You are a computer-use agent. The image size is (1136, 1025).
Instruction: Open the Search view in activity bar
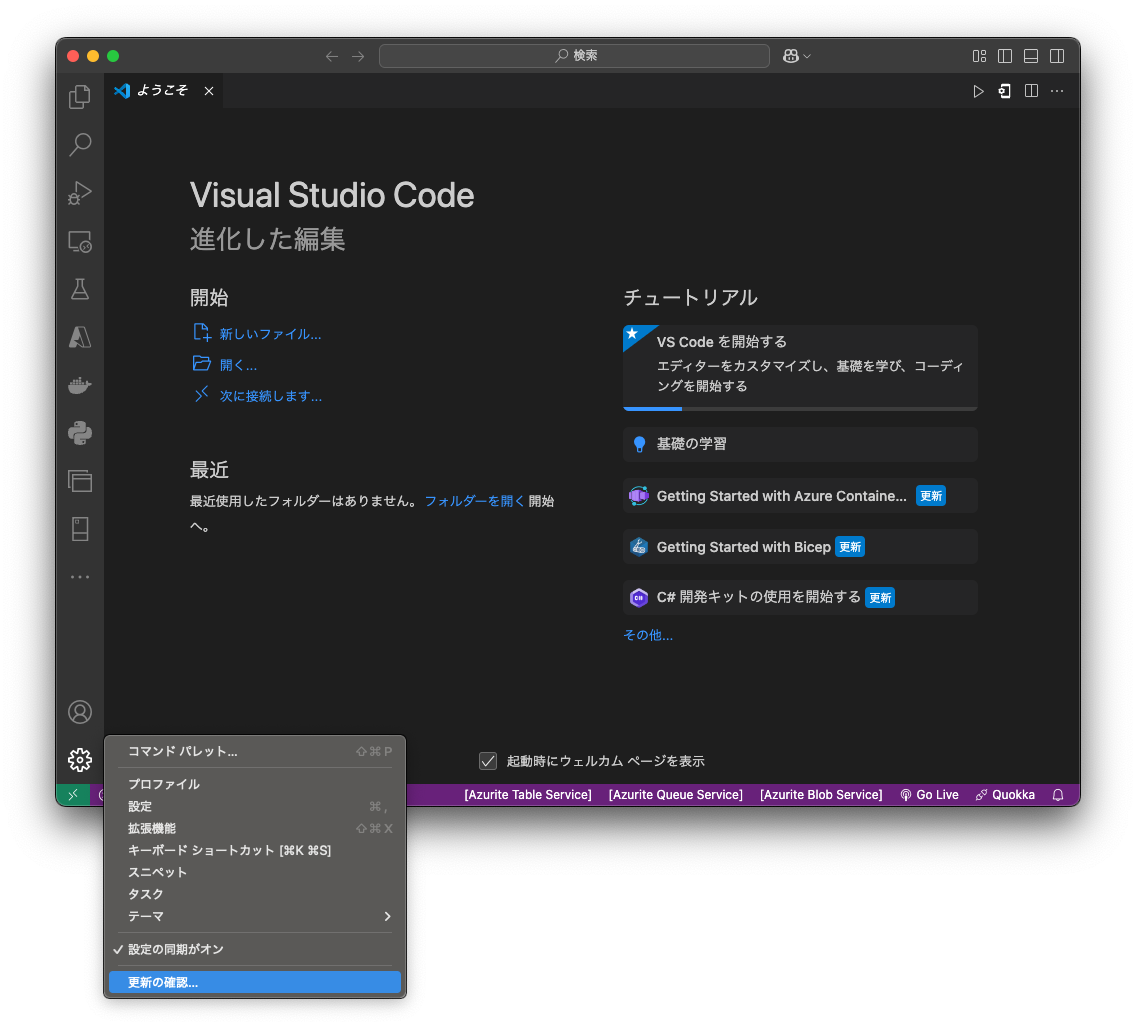pos(80,144)
